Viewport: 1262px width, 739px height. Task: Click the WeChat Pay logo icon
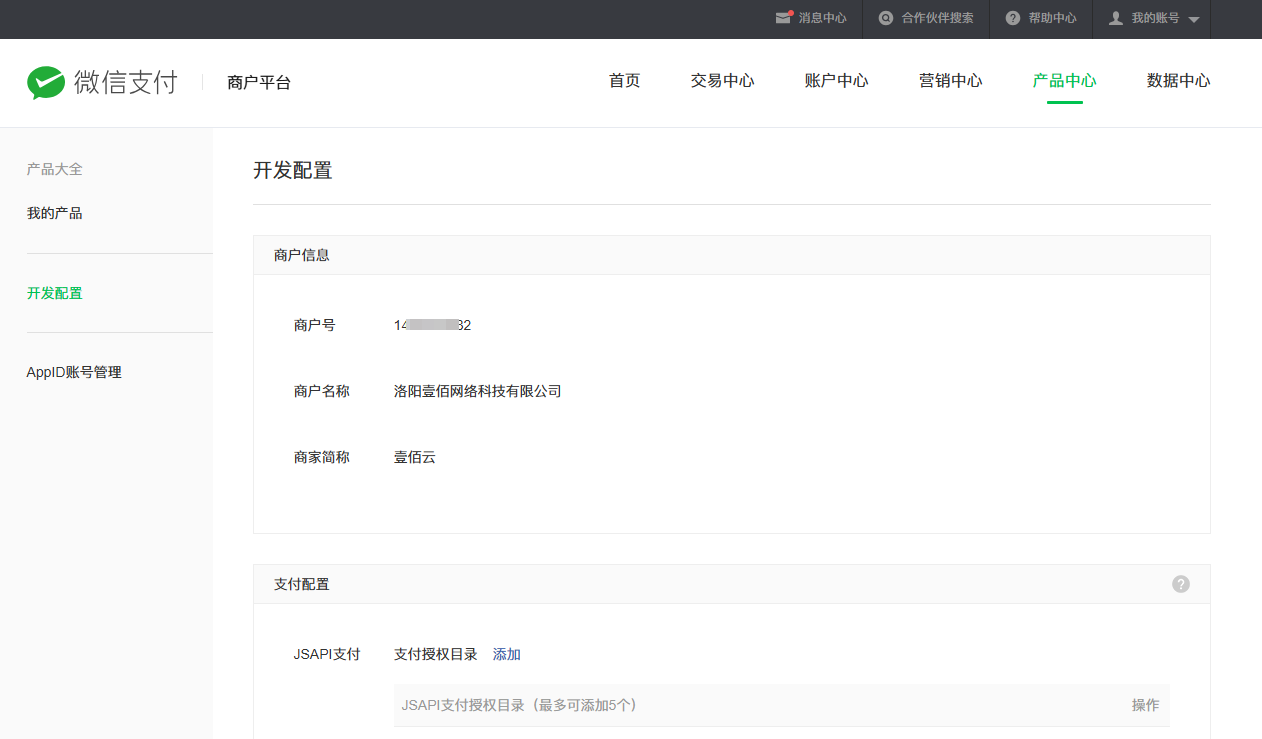(x=46, y=83)
